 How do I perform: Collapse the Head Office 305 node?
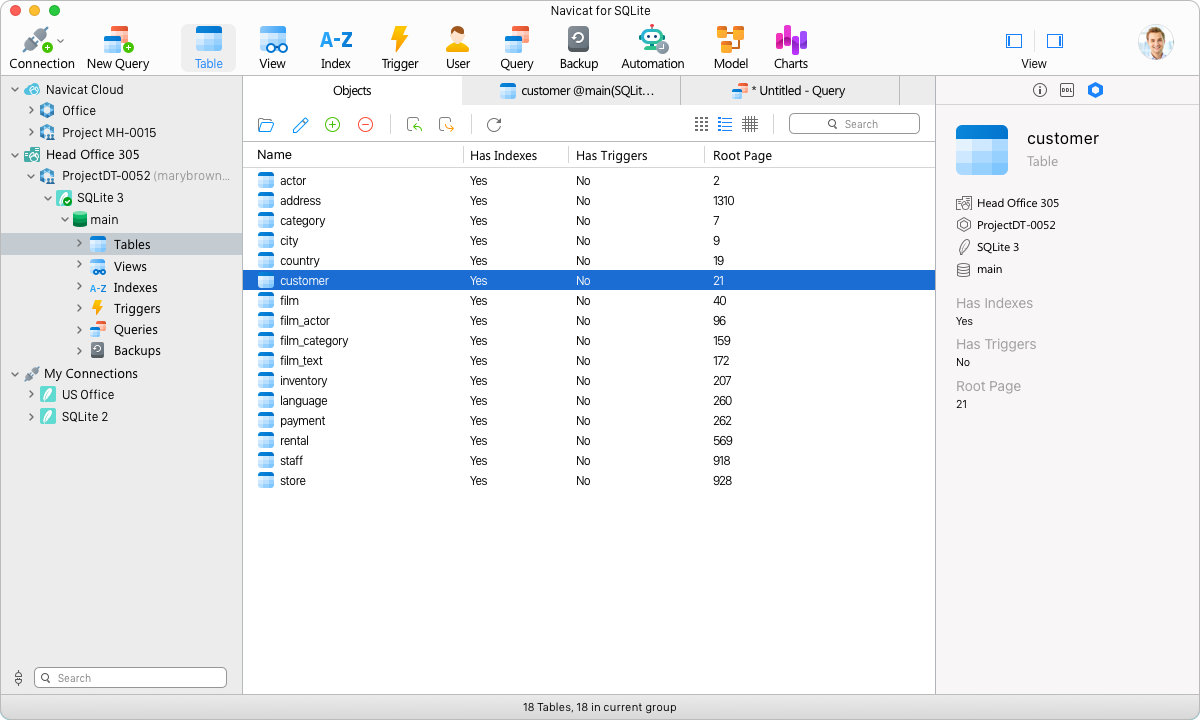[15, 155]
